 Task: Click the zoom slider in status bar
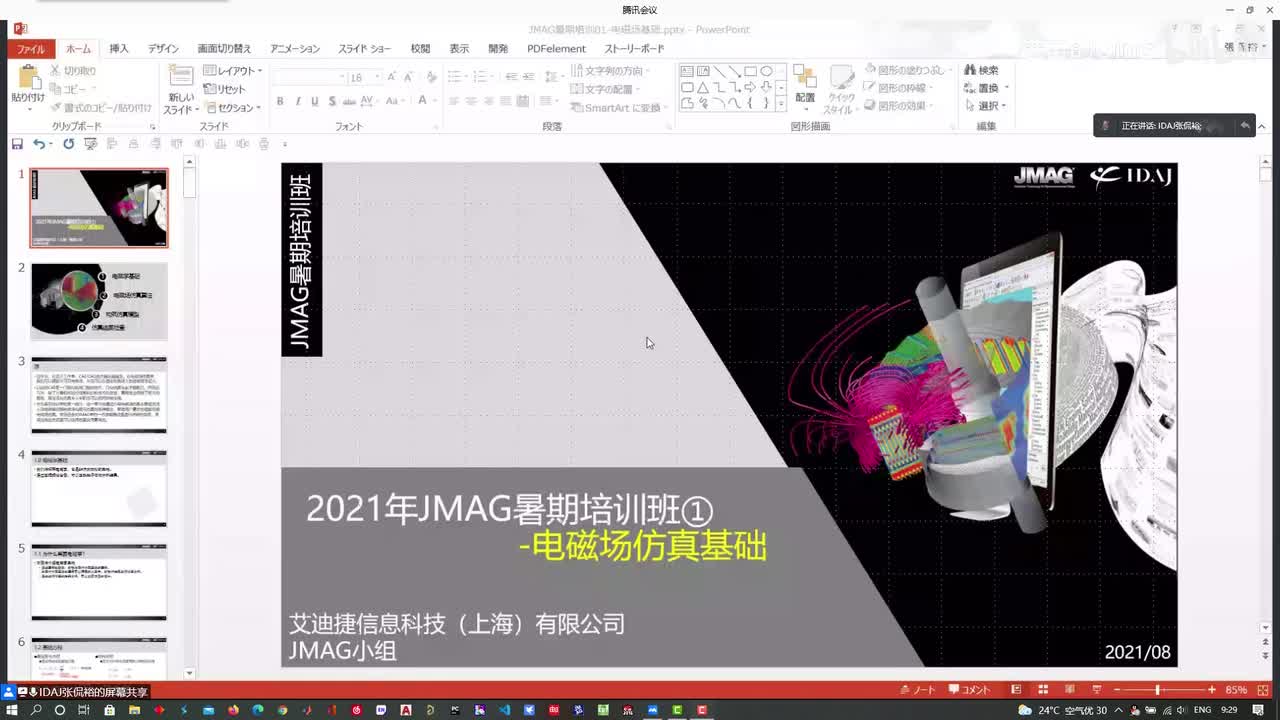pos(1158,690)
